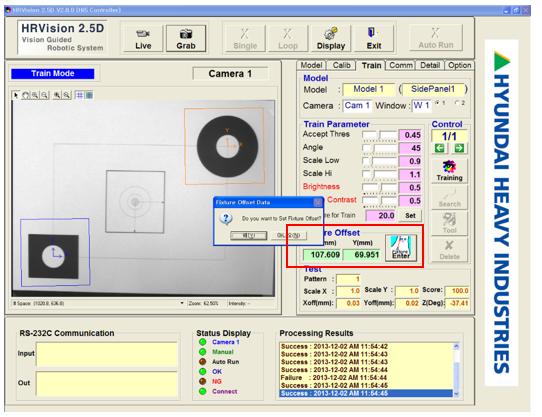Click the Set button beside 20.0

pyautogui.click(x=410, y=216)
